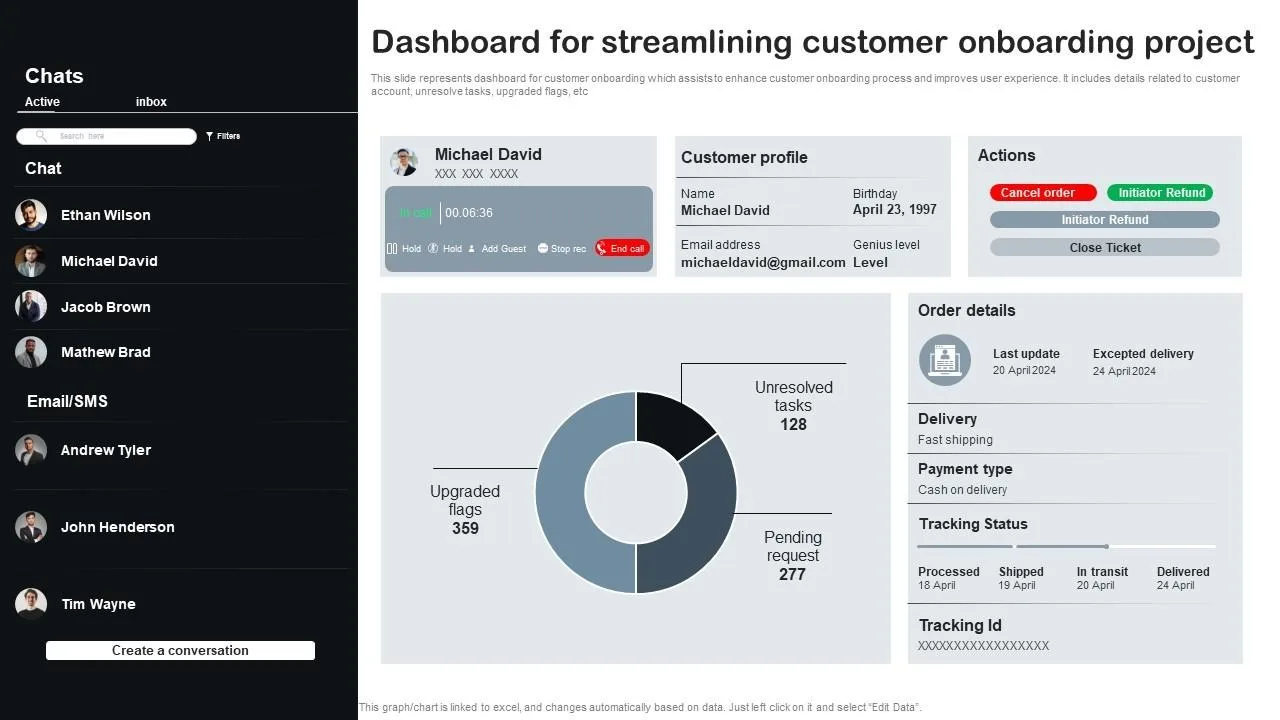Viewport: 1280px width, 720px height.
Task: Open Mathew Brad's avatar
Action: tap(31, 352)
